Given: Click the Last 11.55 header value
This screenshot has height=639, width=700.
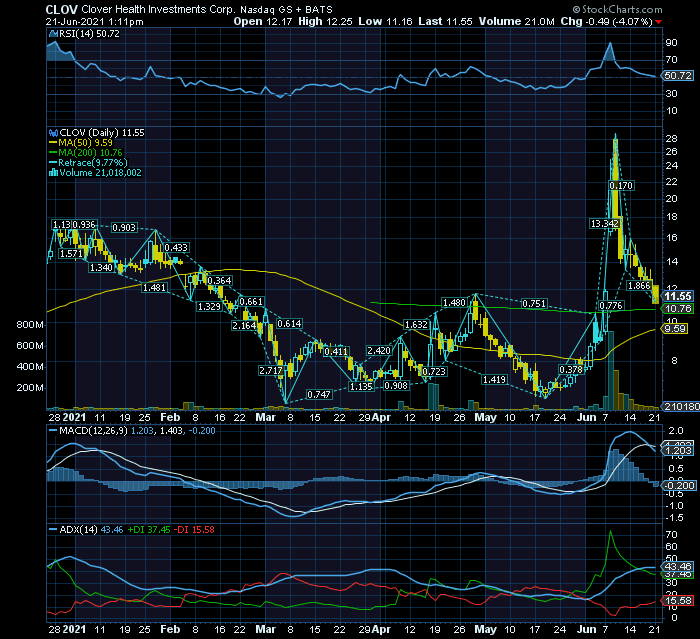Looking at the screenshot, I should click(445, 21).
